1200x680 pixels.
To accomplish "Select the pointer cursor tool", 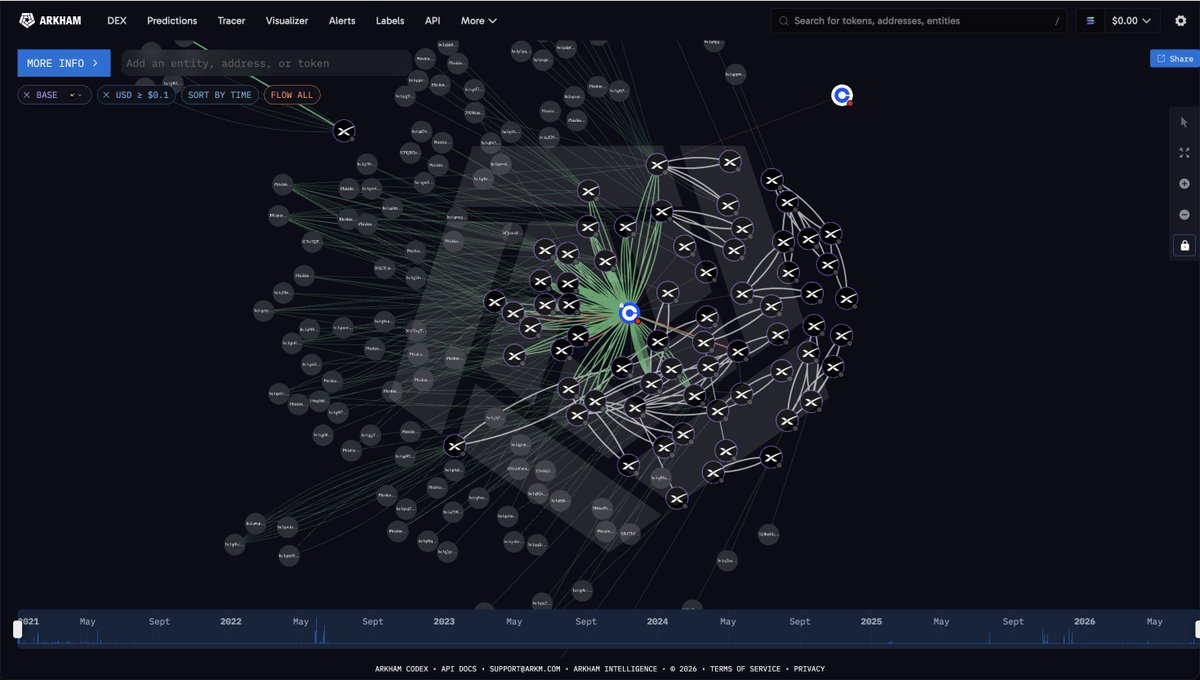I will tap(1184, 122).
